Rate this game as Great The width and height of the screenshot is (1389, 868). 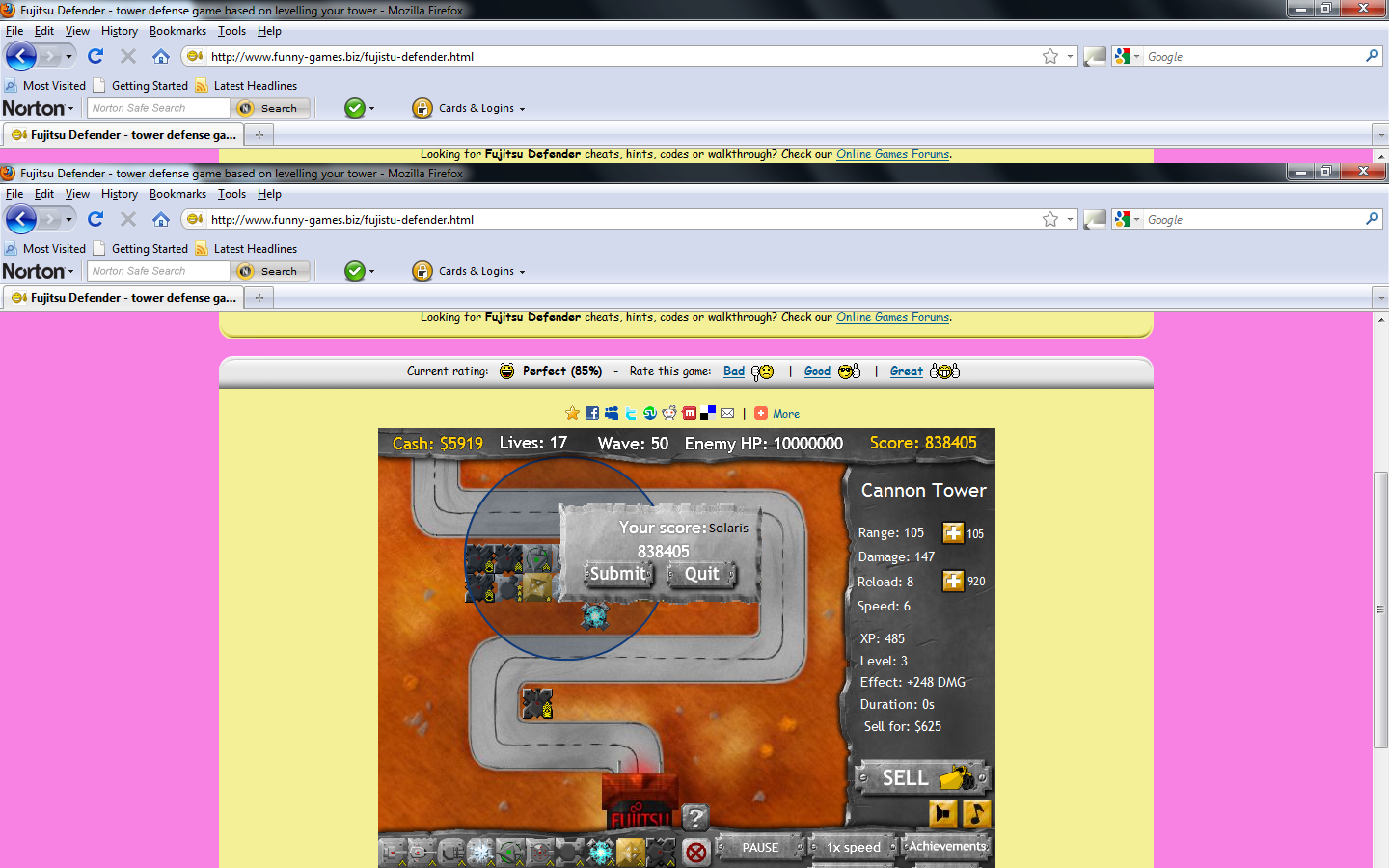pyautogui.click(x=907, y=371)
